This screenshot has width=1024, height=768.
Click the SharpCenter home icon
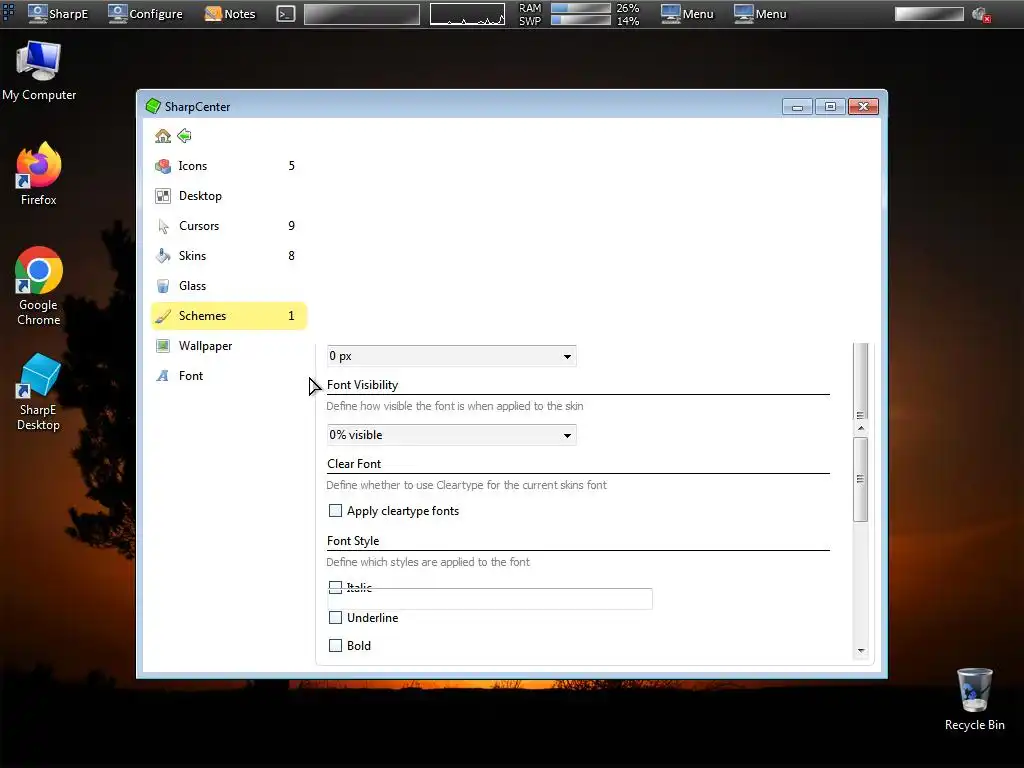163,136
